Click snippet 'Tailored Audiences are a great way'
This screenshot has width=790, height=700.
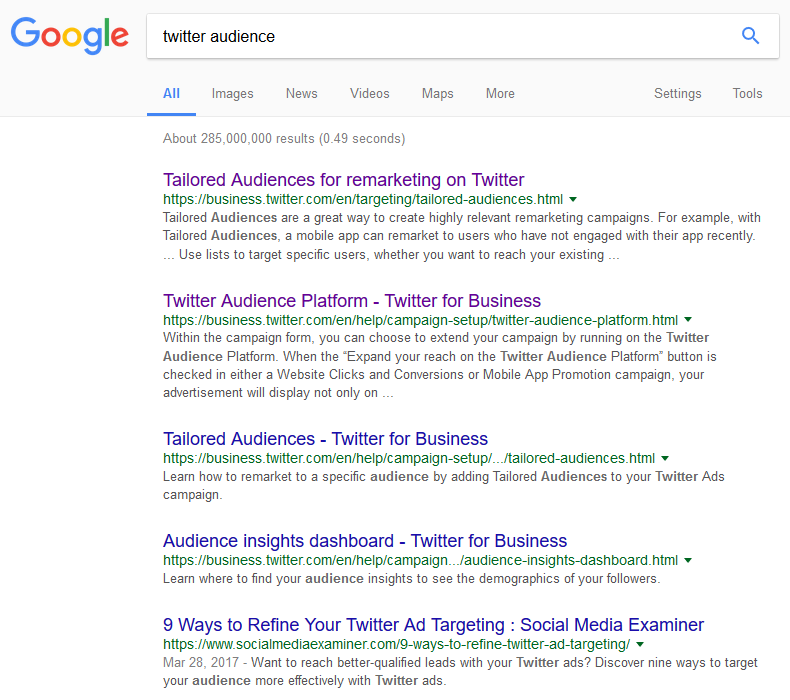point(462,236)
